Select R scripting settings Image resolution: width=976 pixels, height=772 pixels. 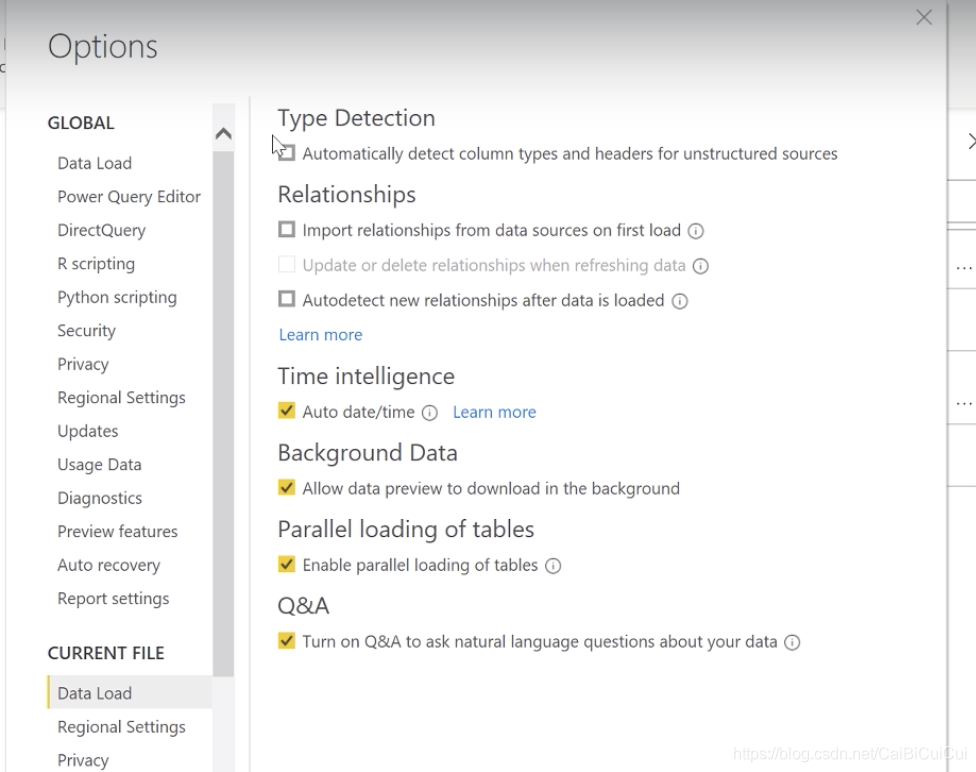(x=96, y=264)
